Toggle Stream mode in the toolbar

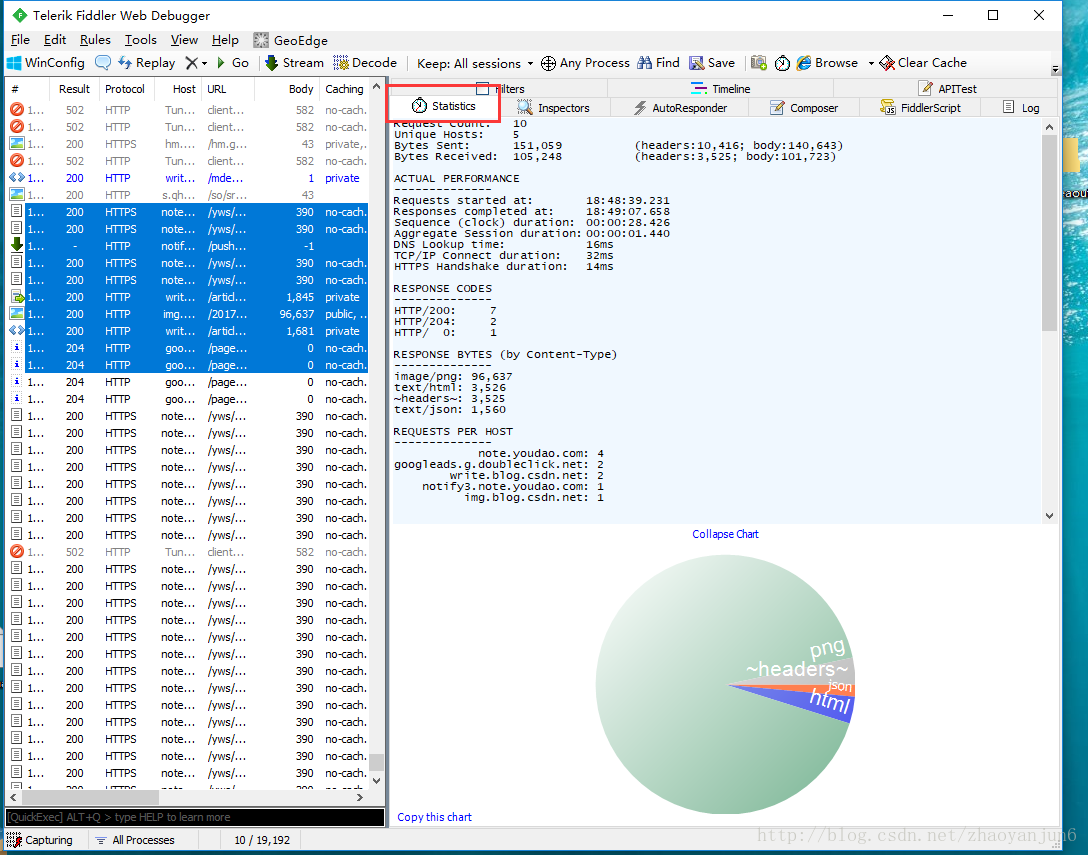pyautogui.click(x=294, y=63)
